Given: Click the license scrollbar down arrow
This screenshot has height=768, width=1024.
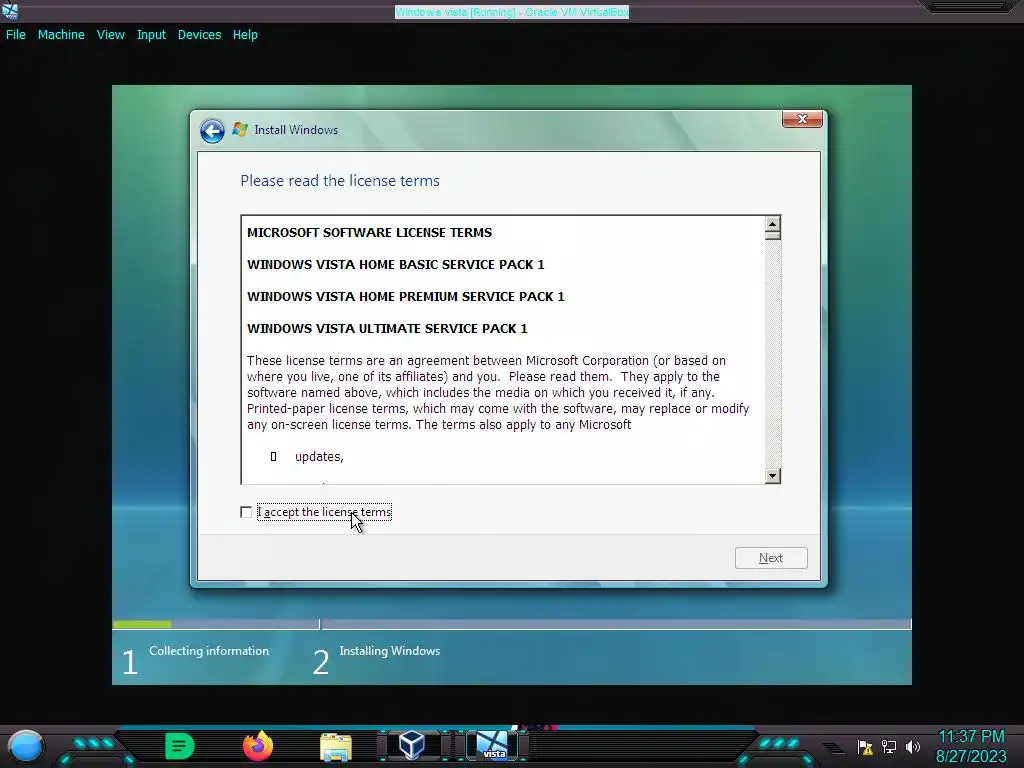Looking at the screenshot, I should pyautogui.click(x=773, y=476).
